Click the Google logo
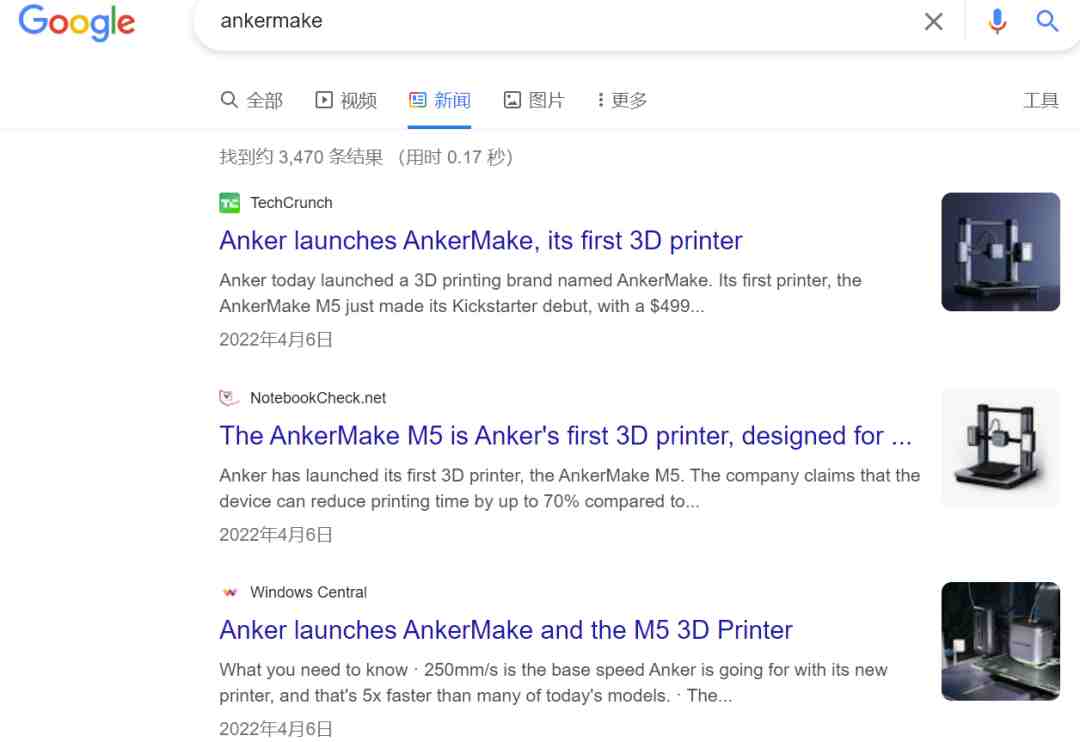 (76, 22)
